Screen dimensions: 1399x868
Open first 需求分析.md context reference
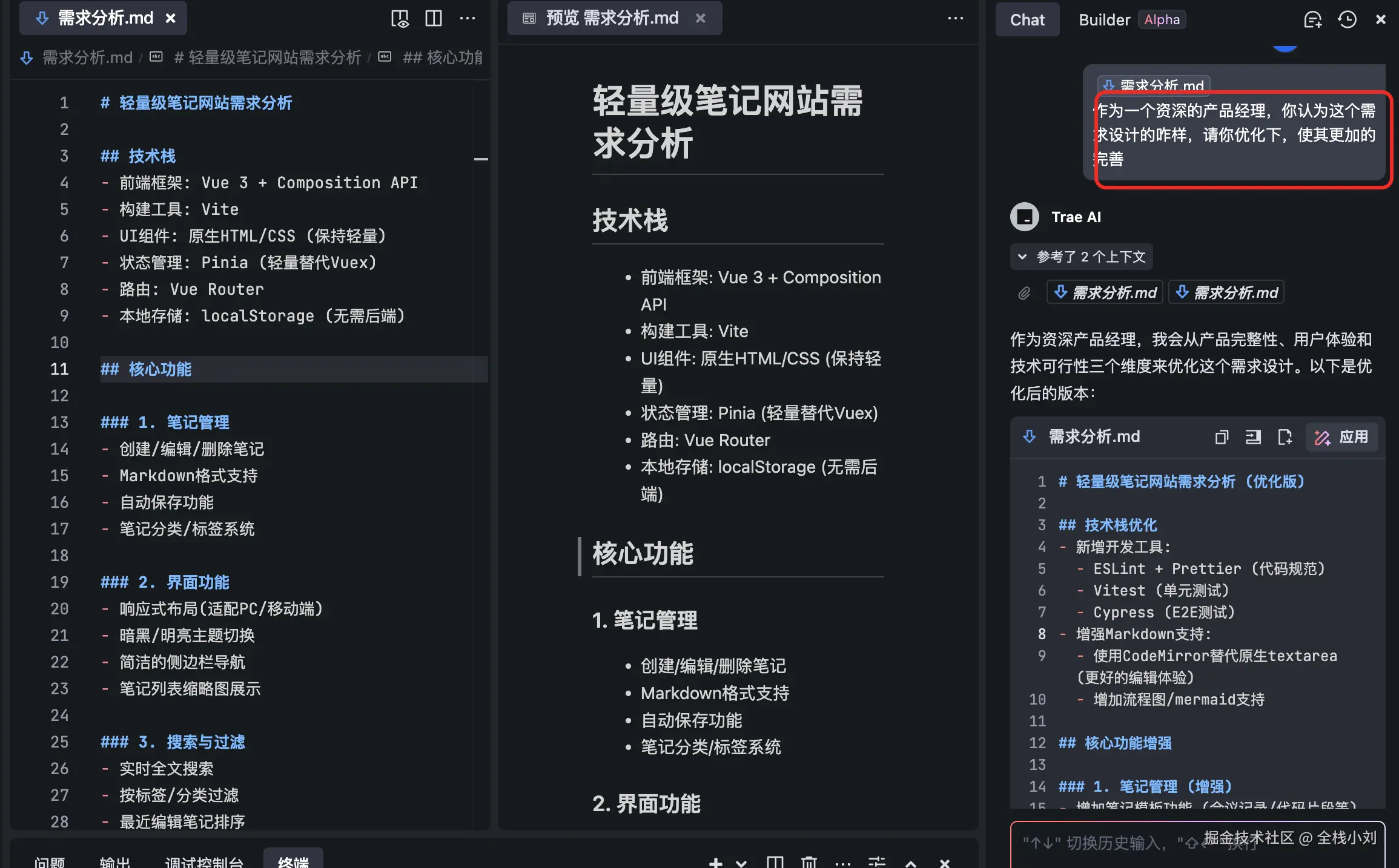click(x=1105, y=293)
